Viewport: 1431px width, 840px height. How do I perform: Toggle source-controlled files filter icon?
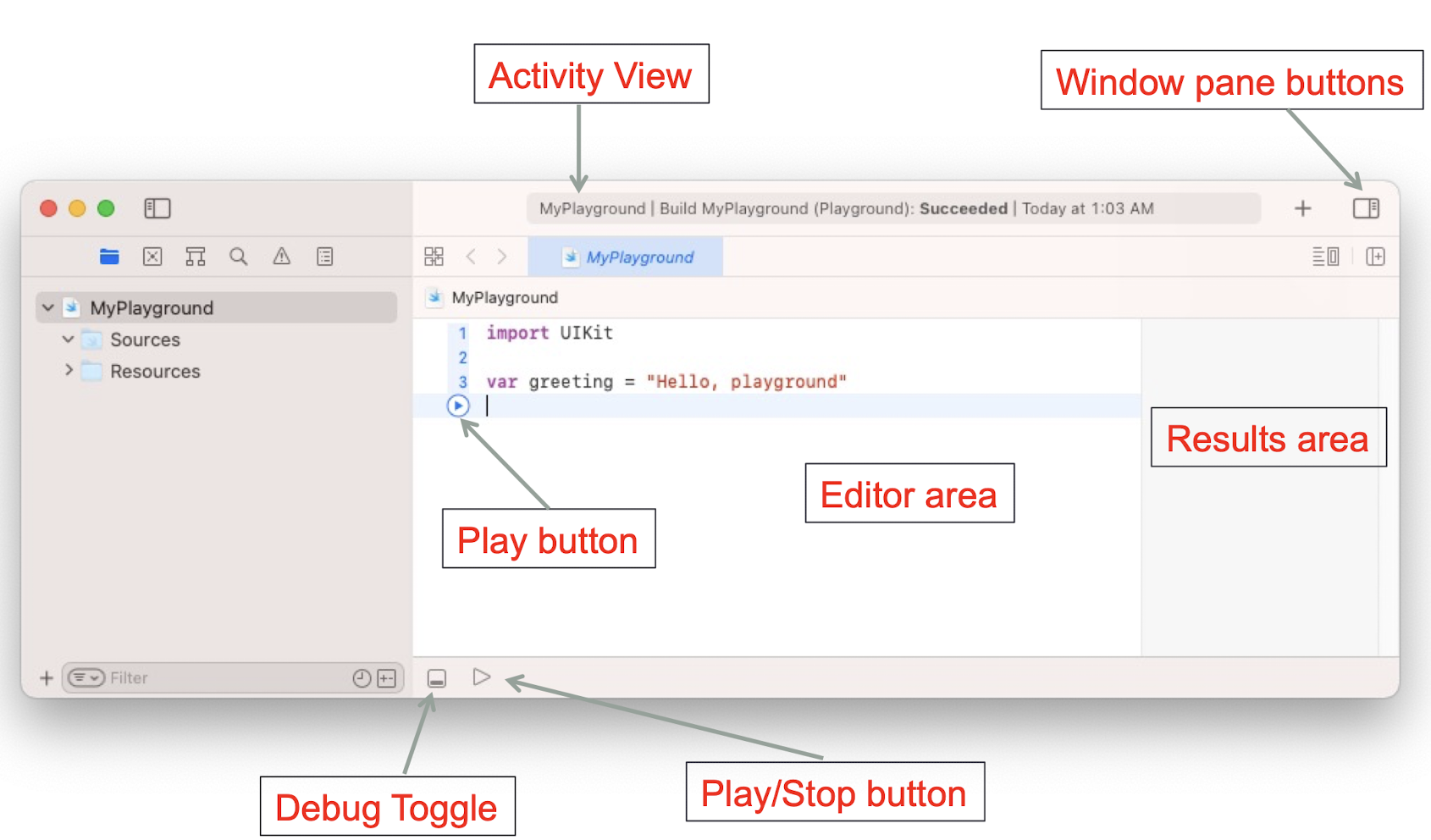pyautogui.click(x=387, y=678)
